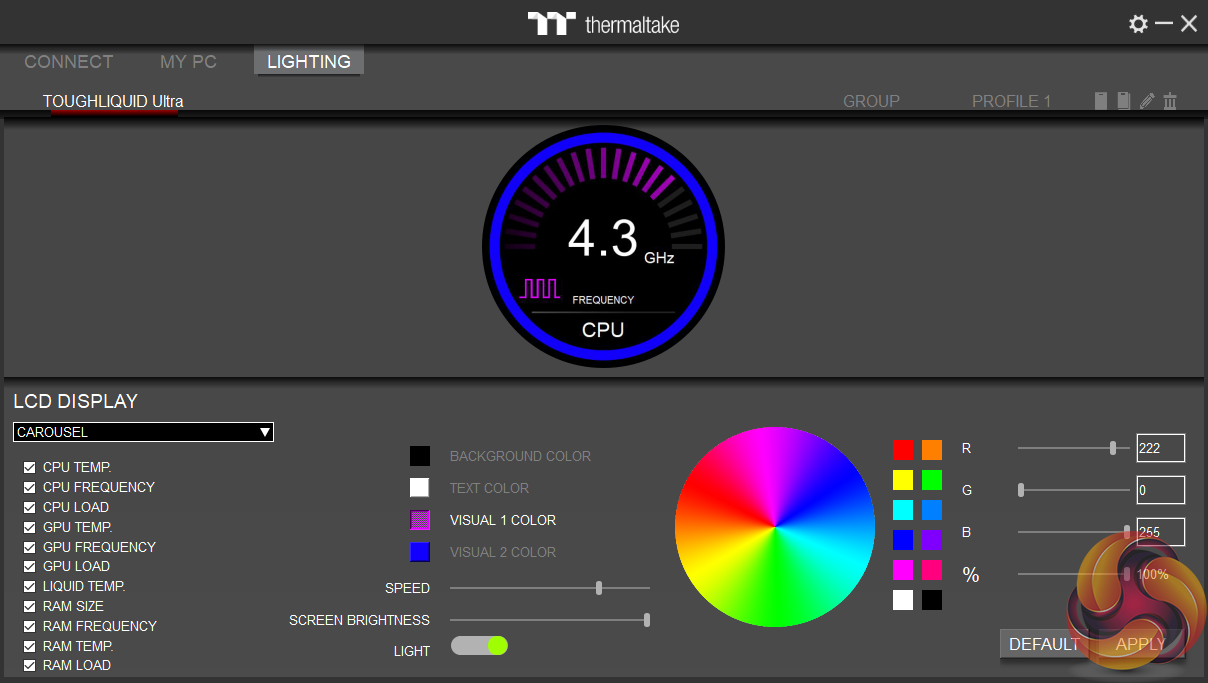Click the LCD DISPLAY heading
This screenshot has width=1208, height=683.
[x=76, y=401]
